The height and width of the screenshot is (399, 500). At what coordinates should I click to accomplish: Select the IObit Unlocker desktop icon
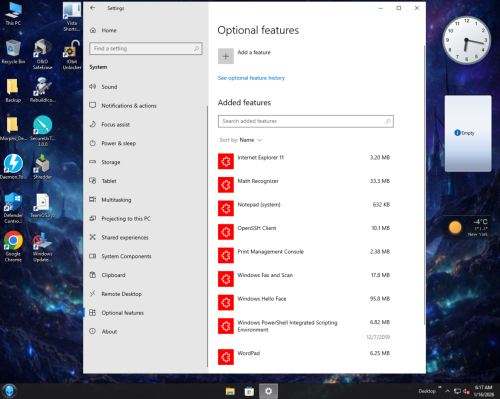pyautogui.click(x=72, y=54)
